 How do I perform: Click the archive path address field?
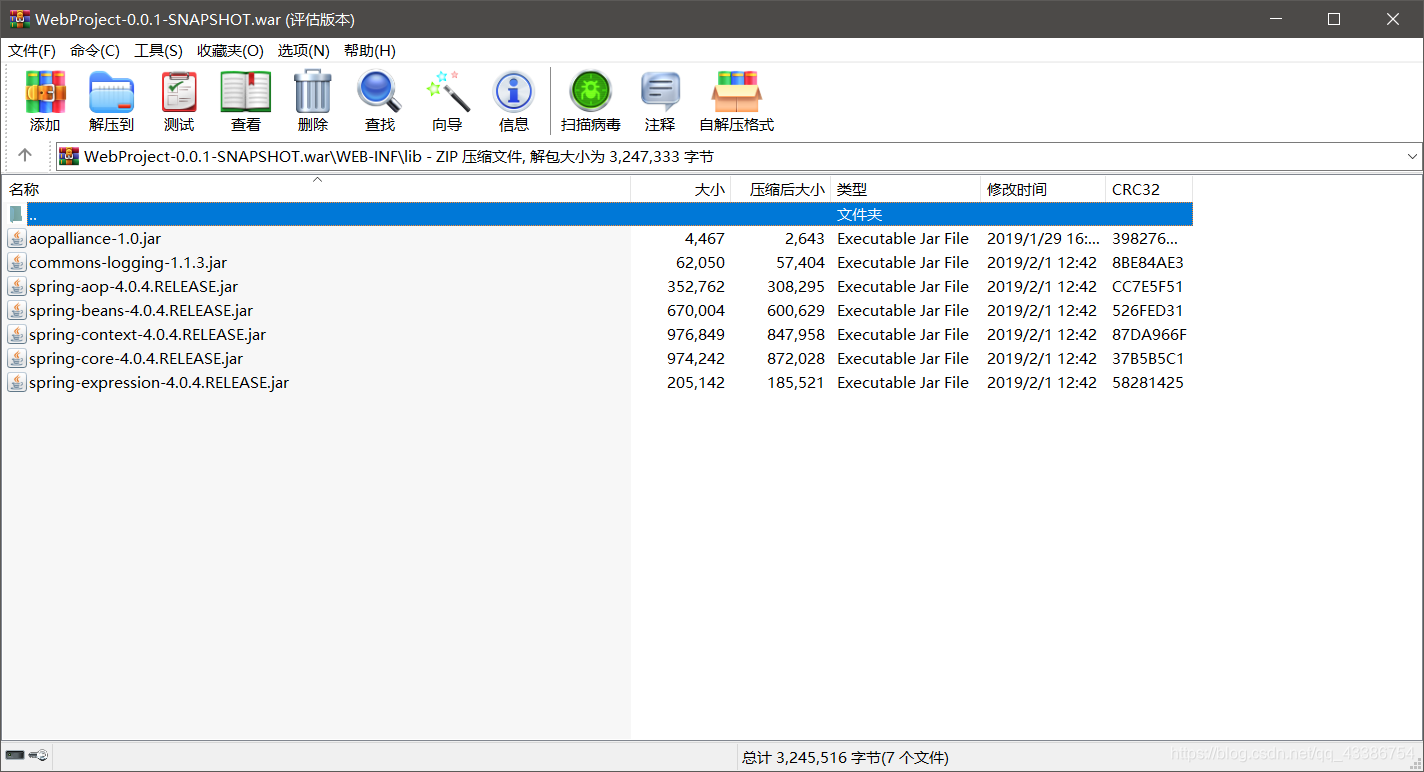coord(739,156)
